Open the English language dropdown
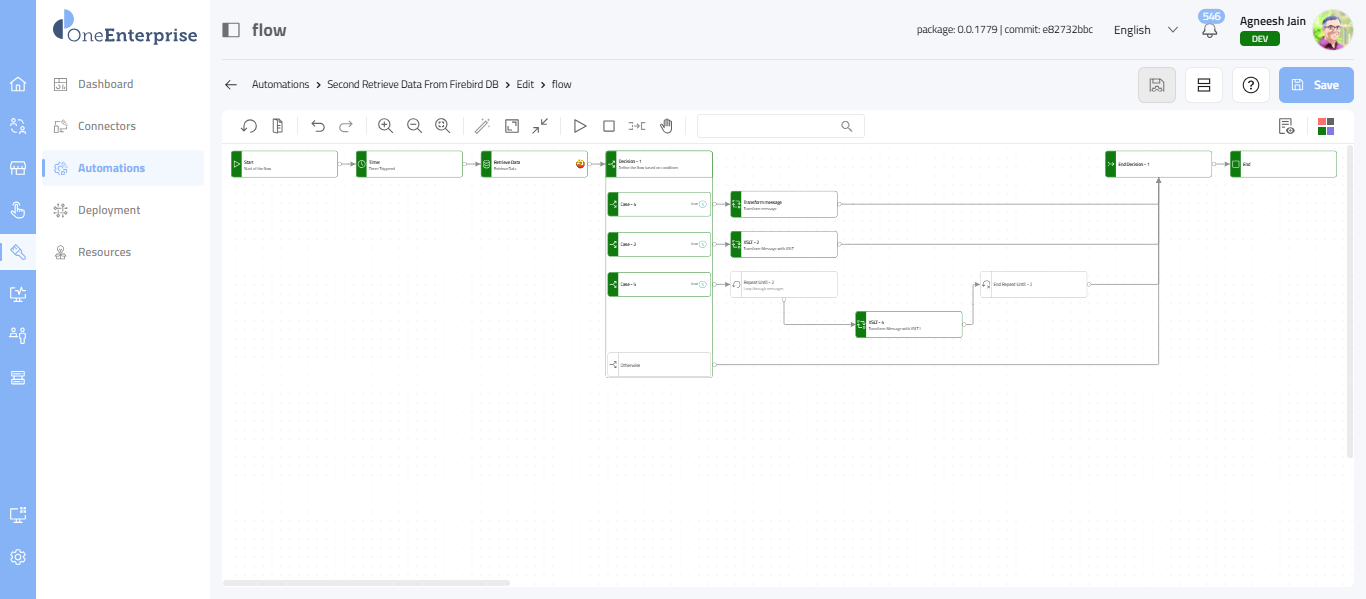This screenshot has width=1366, height=599. [x=1145, y=30]
